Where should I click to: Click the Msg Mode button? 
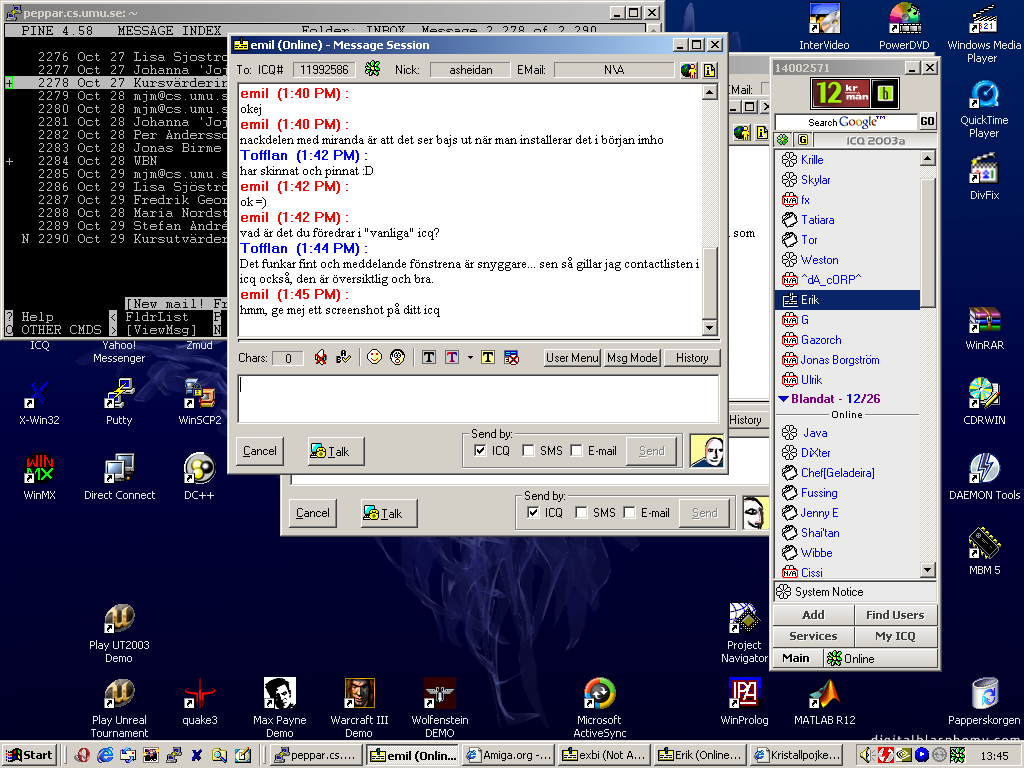[x=632, y=358]
